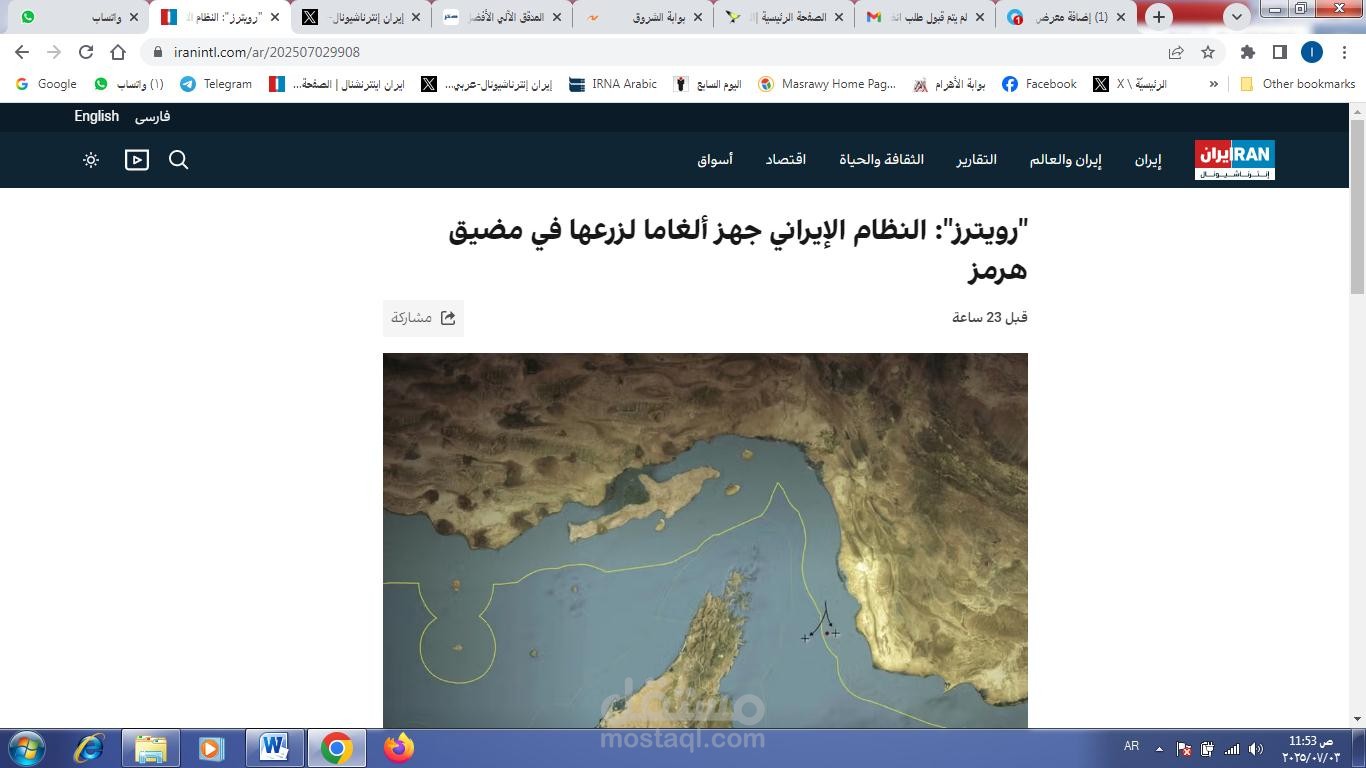Click the volume speaker tray icon

pos(1256,749)
